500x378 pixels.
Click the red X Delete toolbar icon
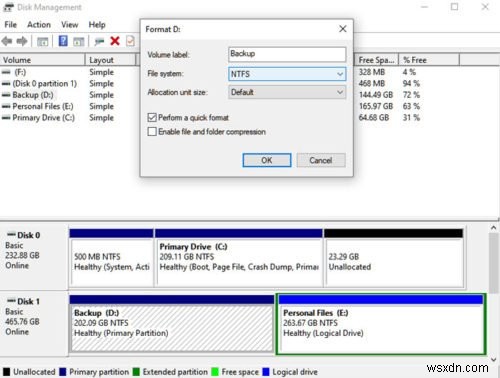click(x=115, y=41)
